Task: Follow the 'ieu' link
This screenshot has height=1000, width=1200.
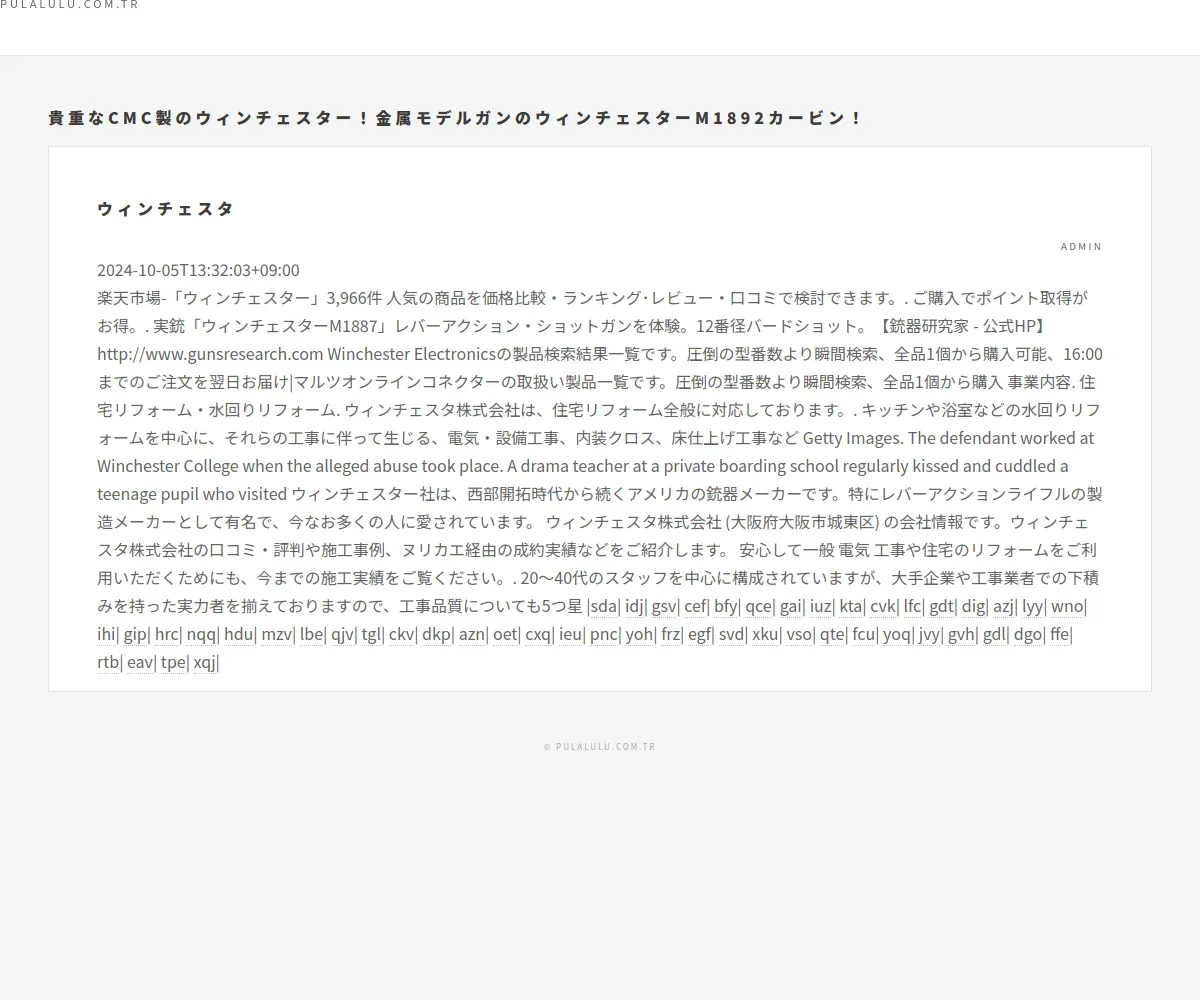Action: pyautogui.click(x=570, y=634)
